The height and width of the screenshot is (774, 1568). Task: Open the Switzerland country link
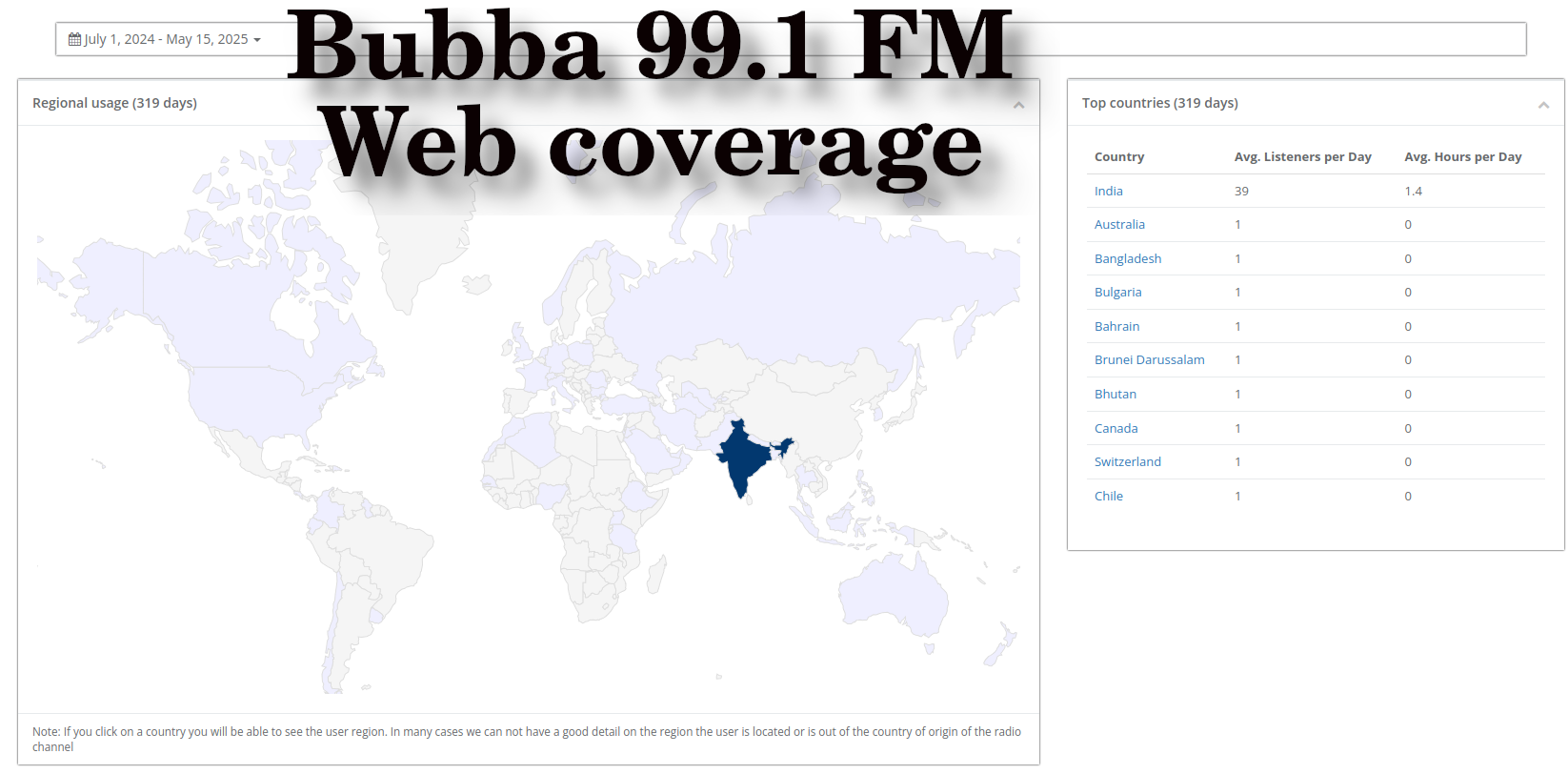pos(1128,462)
